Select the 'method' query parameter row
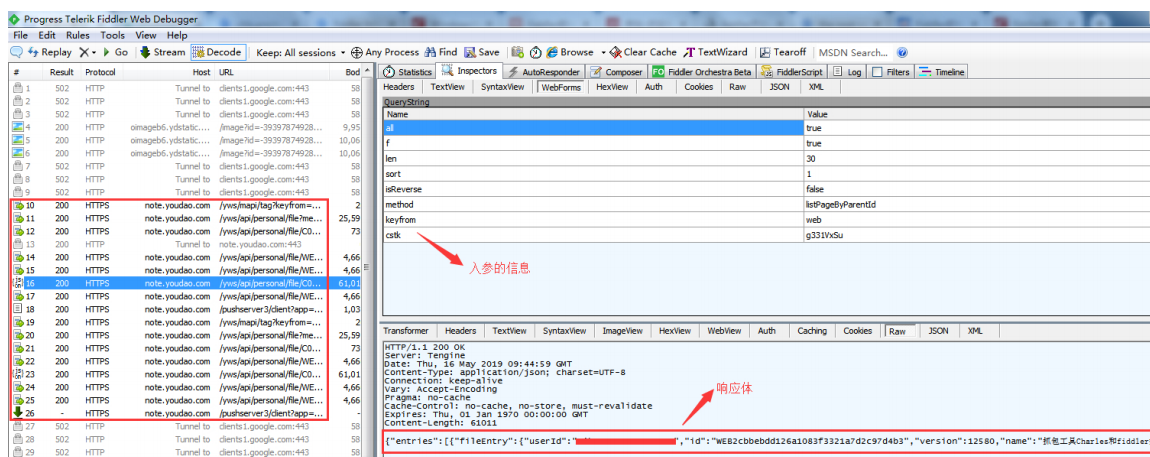Image resolution: width=1150 pixels, height=457 pixels. coord(766,205)
